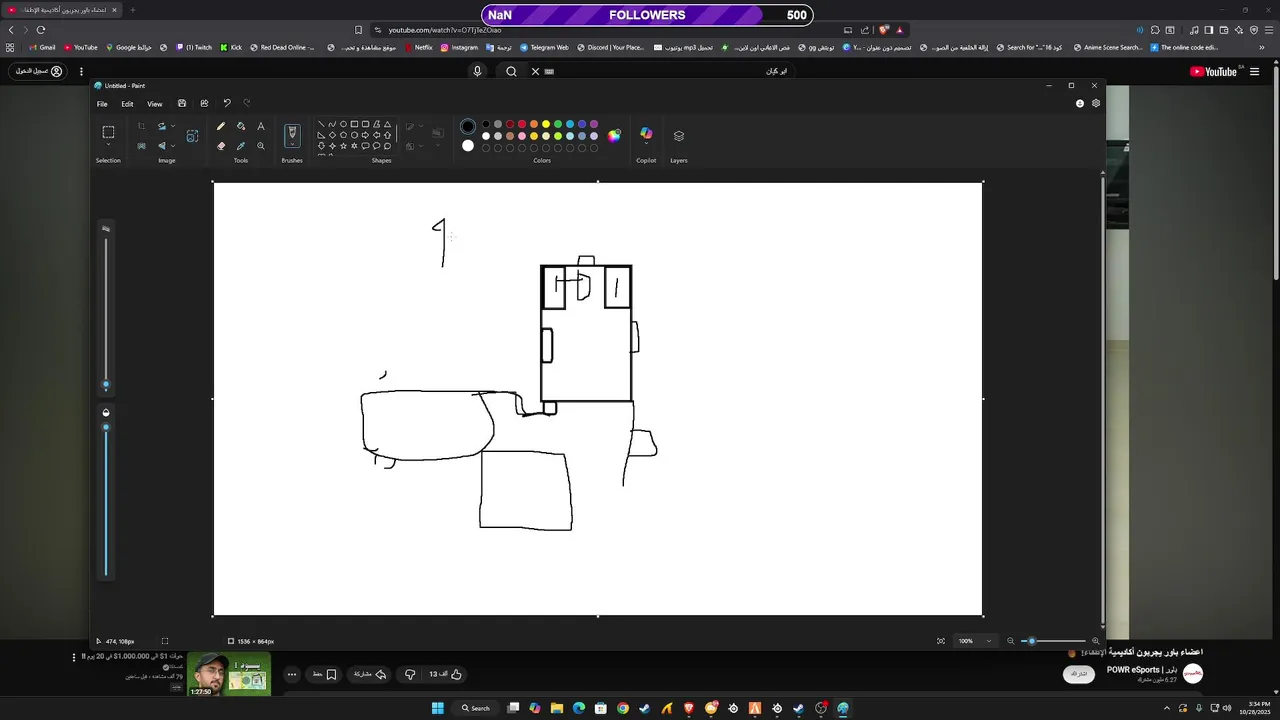Open Paint settings gear icon

point(1096,103)
